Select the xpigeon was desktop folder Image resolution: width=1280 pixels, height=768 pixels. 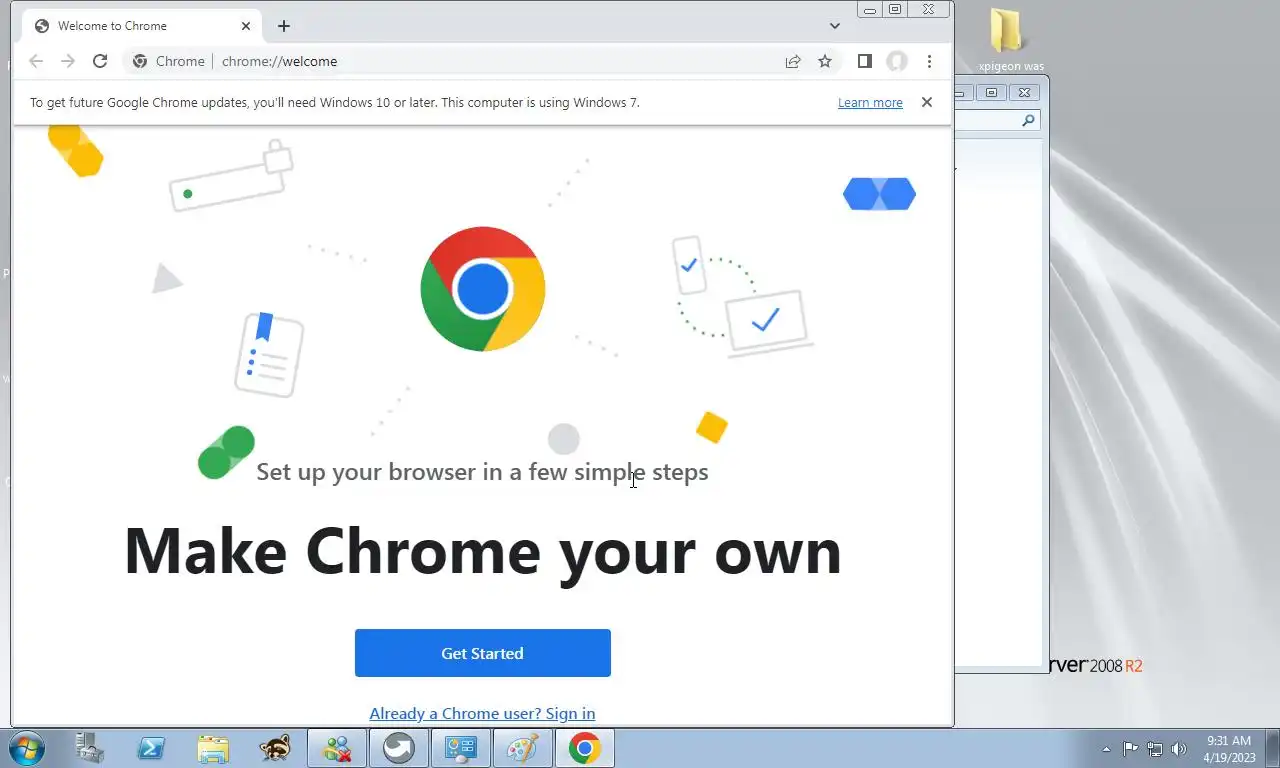point(1010,42)
